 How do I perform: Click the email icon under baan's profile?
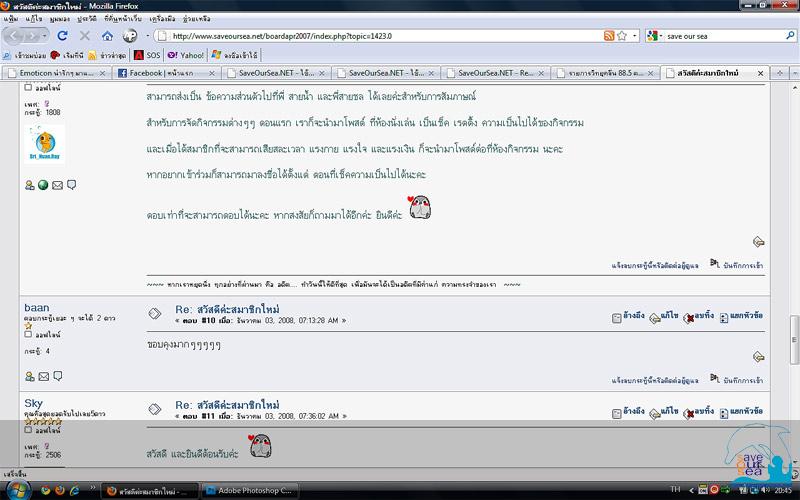click(43, 376)
